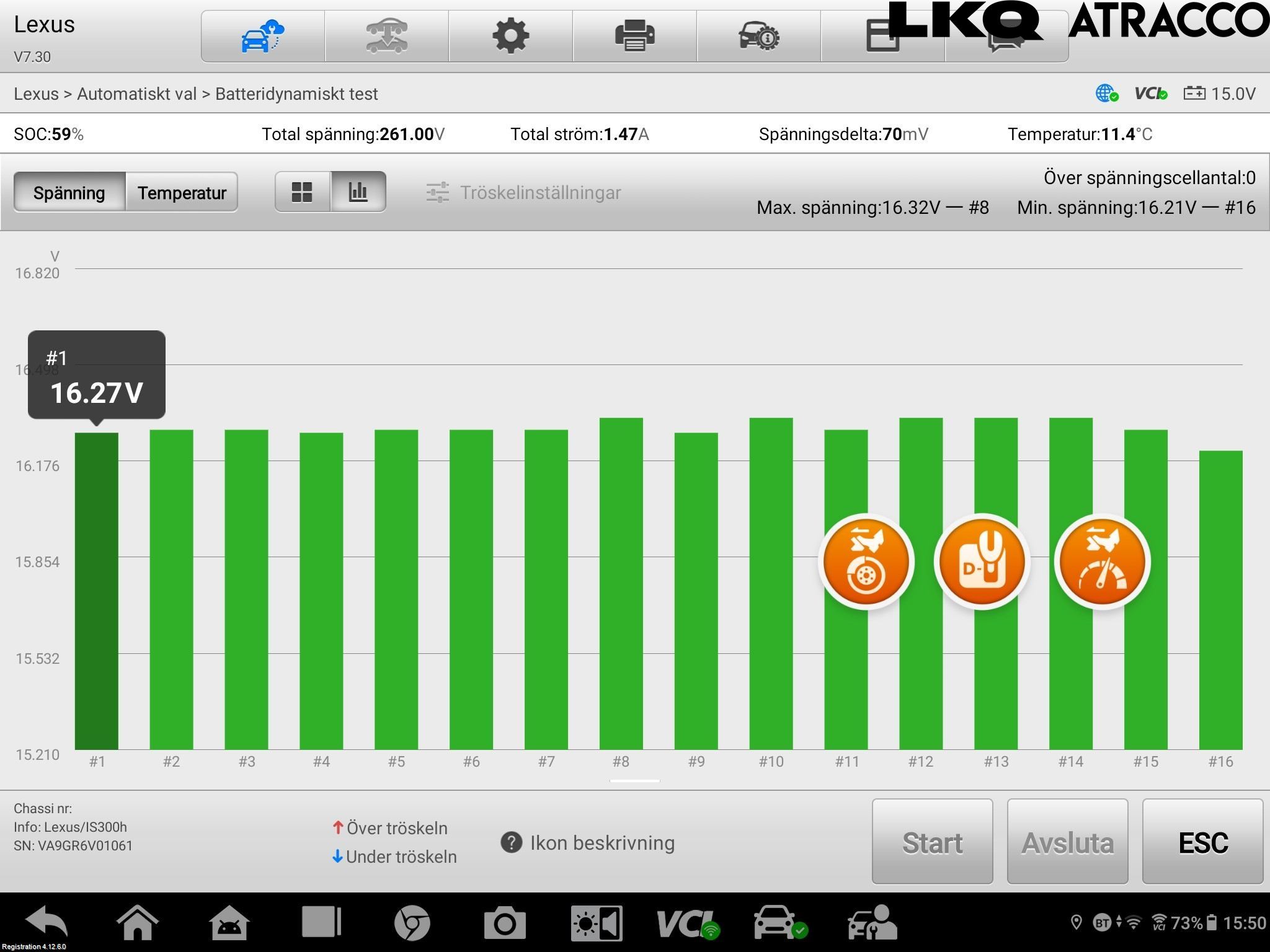The height and width of the screenshot is (952, 1270).
Task: Open the camera screenshot icon in taskbar
Action: pyautogui.click(x=504, y=923)
